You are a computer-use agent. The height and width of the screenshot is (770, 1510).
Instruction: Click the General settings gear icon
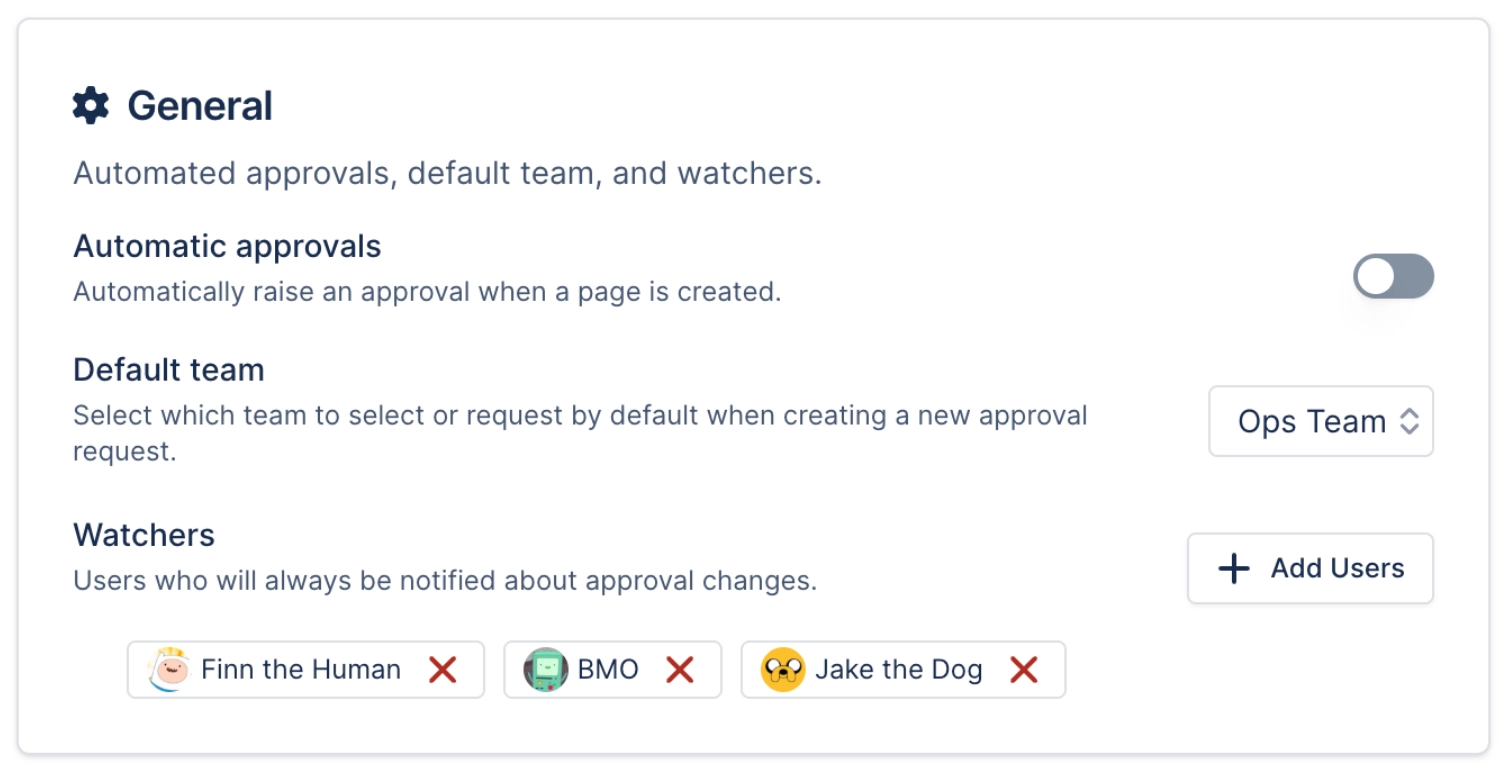pos(88,104)
